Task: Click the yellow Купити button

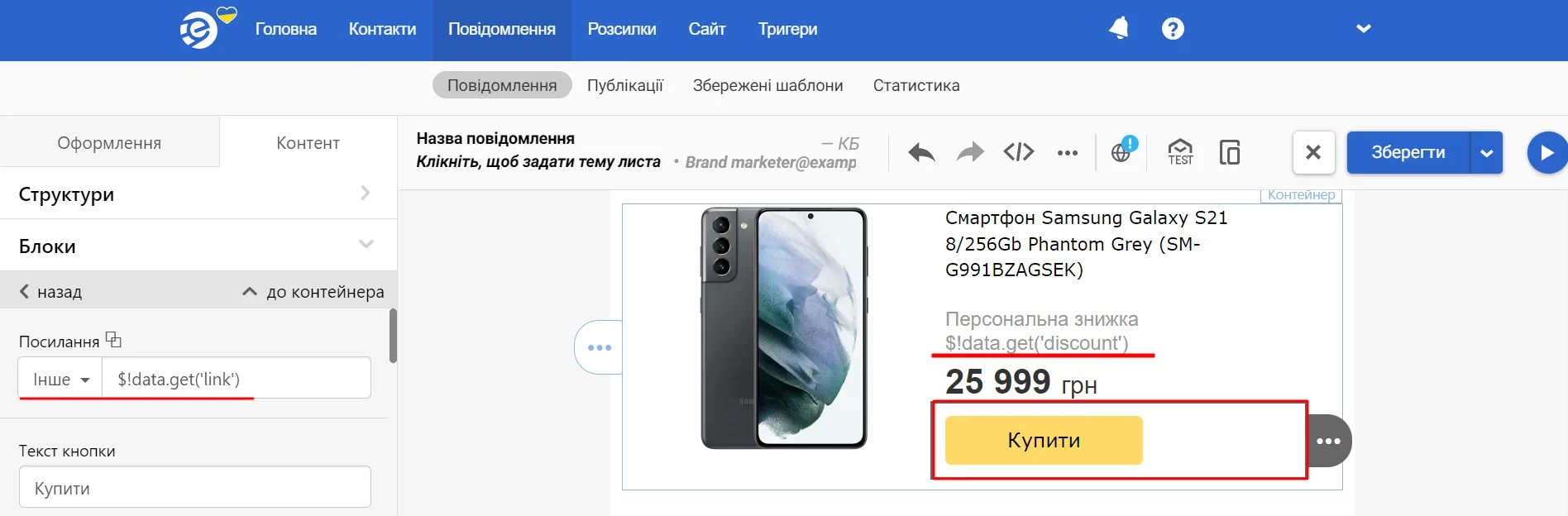Action: (x=1044, y=440)
